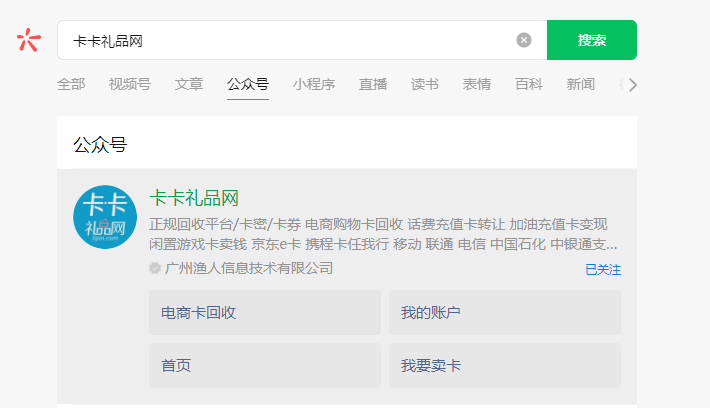Go to the 小程序 tab

314,84
